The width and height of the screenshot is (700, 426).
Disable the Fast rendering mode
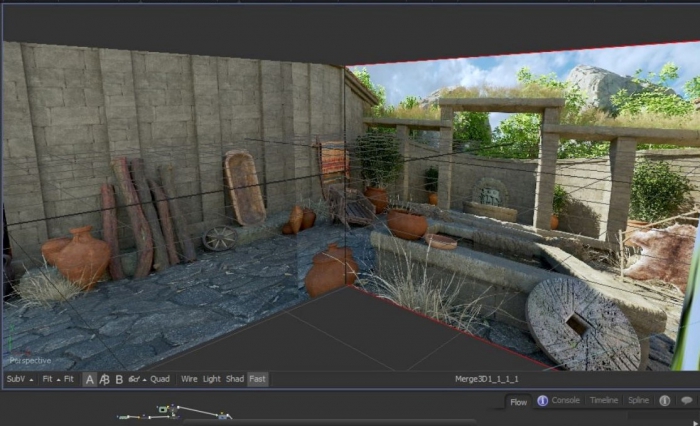pyautogui.click(x=258, y=379)
